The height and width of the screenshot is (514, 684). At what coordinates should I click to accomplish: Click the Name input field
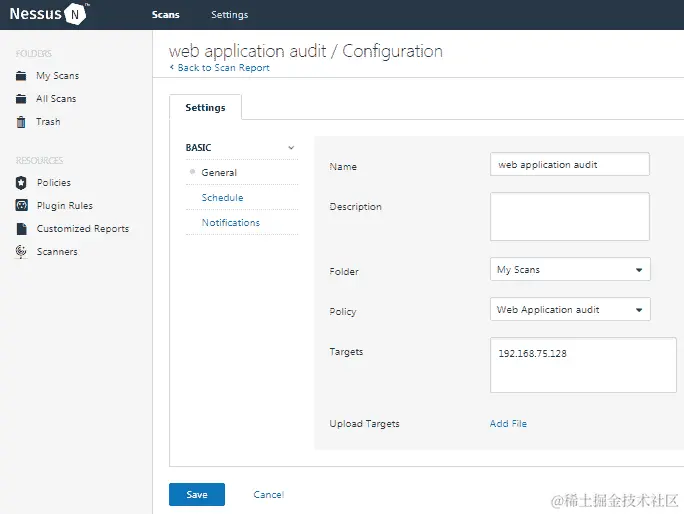pos(570,164)
